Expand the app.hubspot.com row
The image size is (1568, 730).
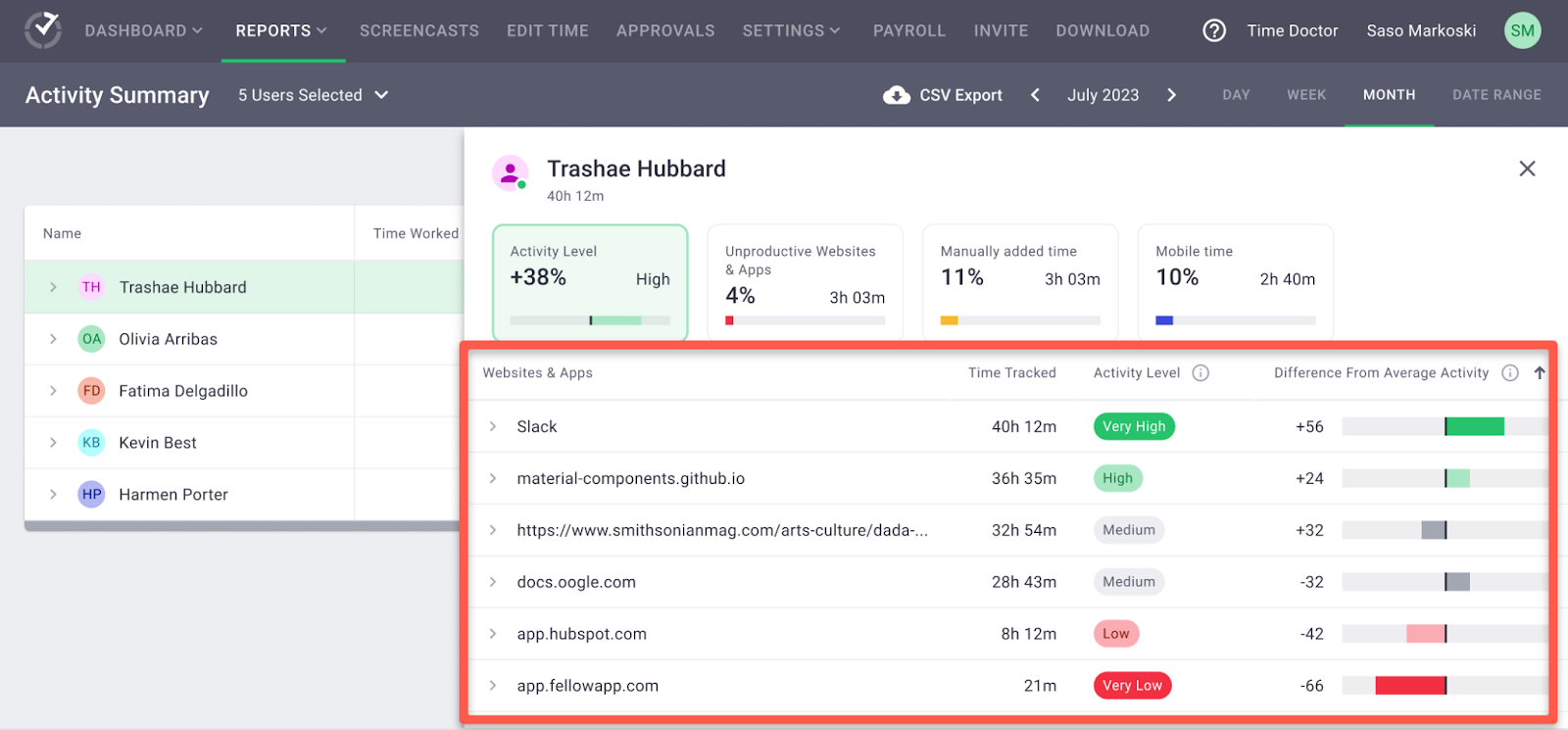[x=493, y=634]
